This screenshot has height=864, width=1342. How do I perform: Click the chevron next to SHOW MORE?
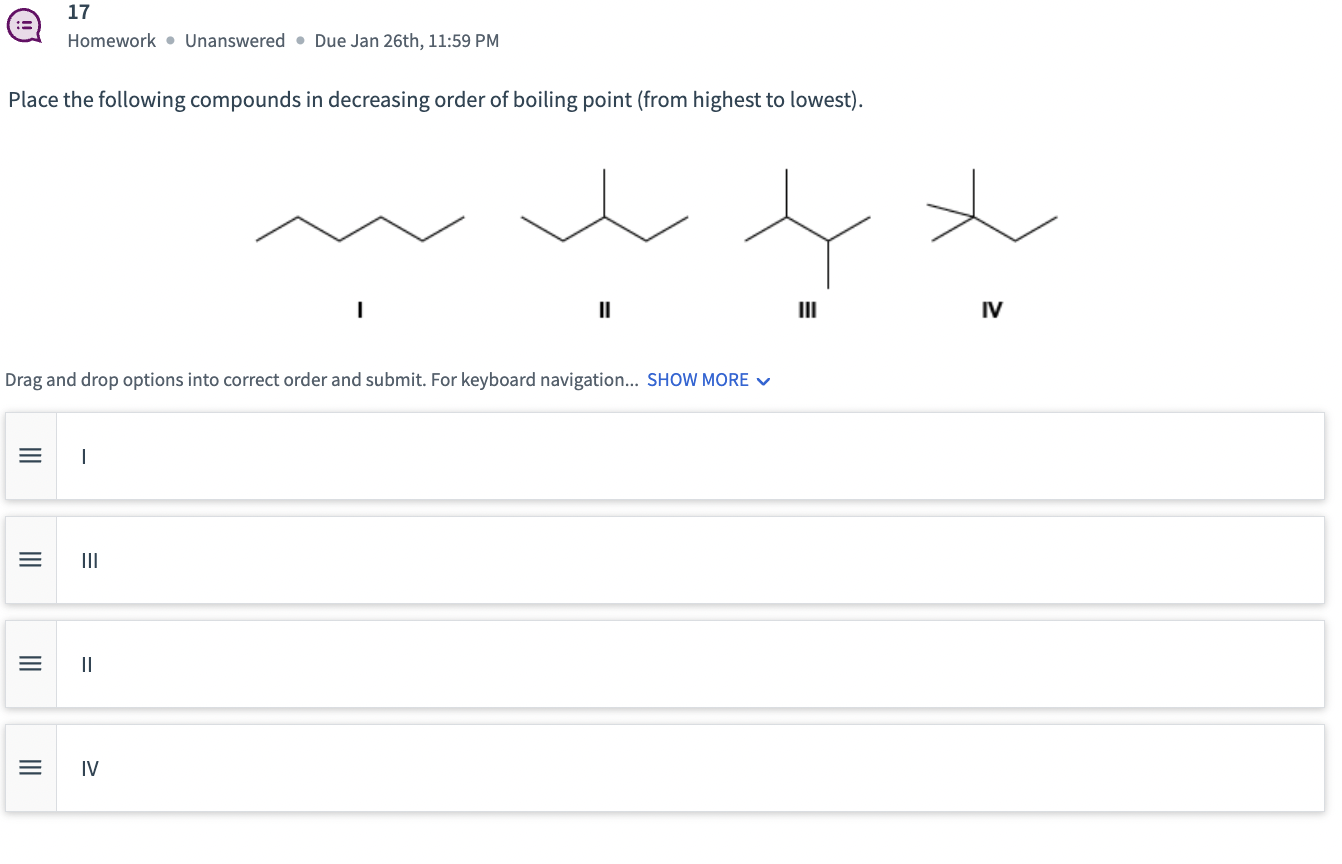point(763,380)
